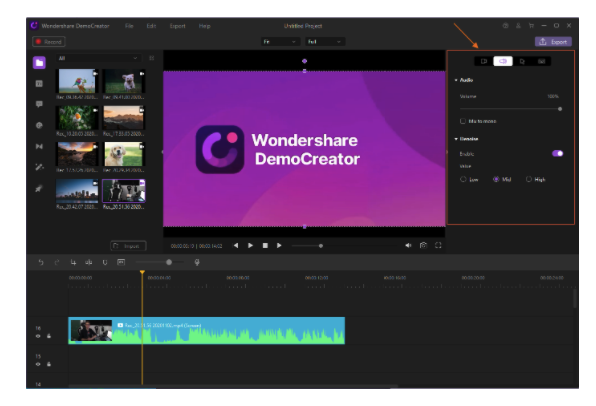
Task: Open the shopping cart icon
Action: [x=531, y=26]
